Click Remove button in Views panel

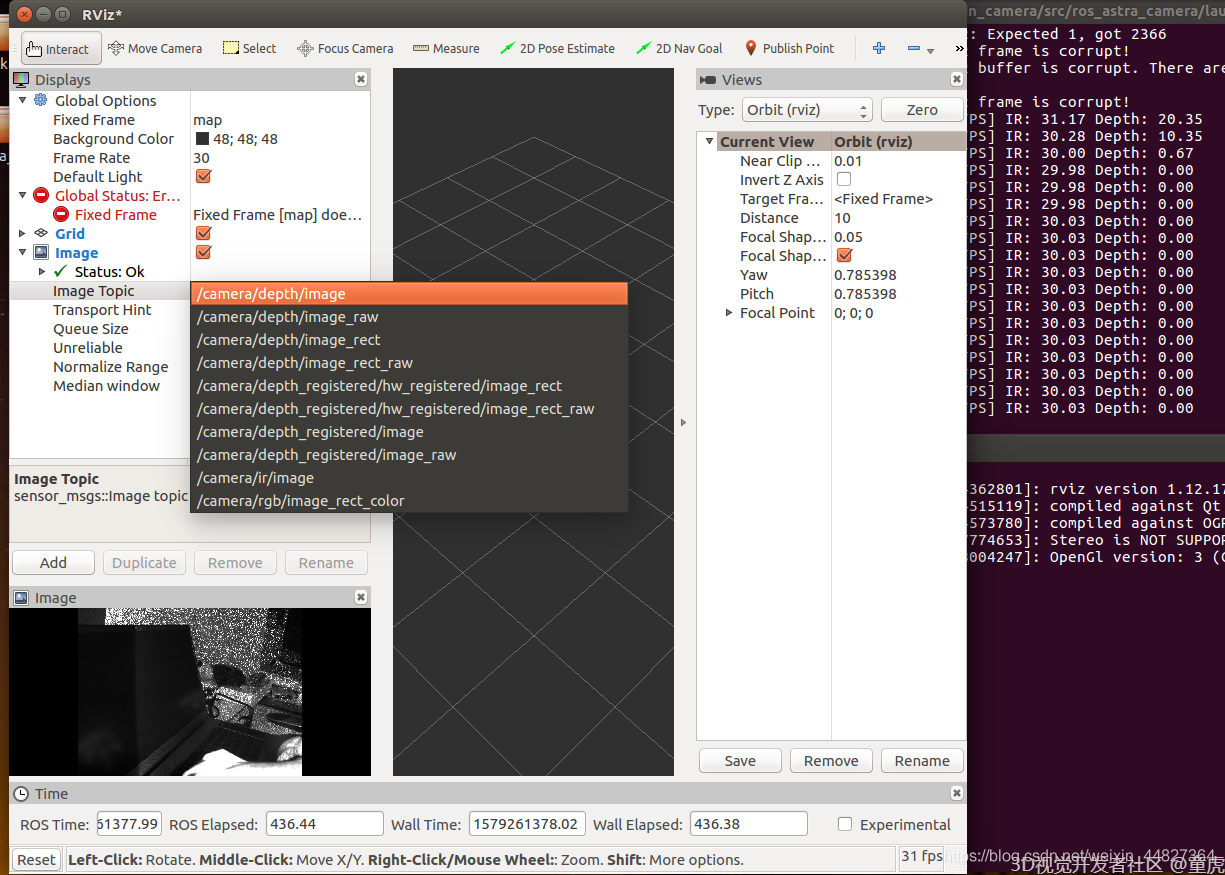tap(831, 760)
